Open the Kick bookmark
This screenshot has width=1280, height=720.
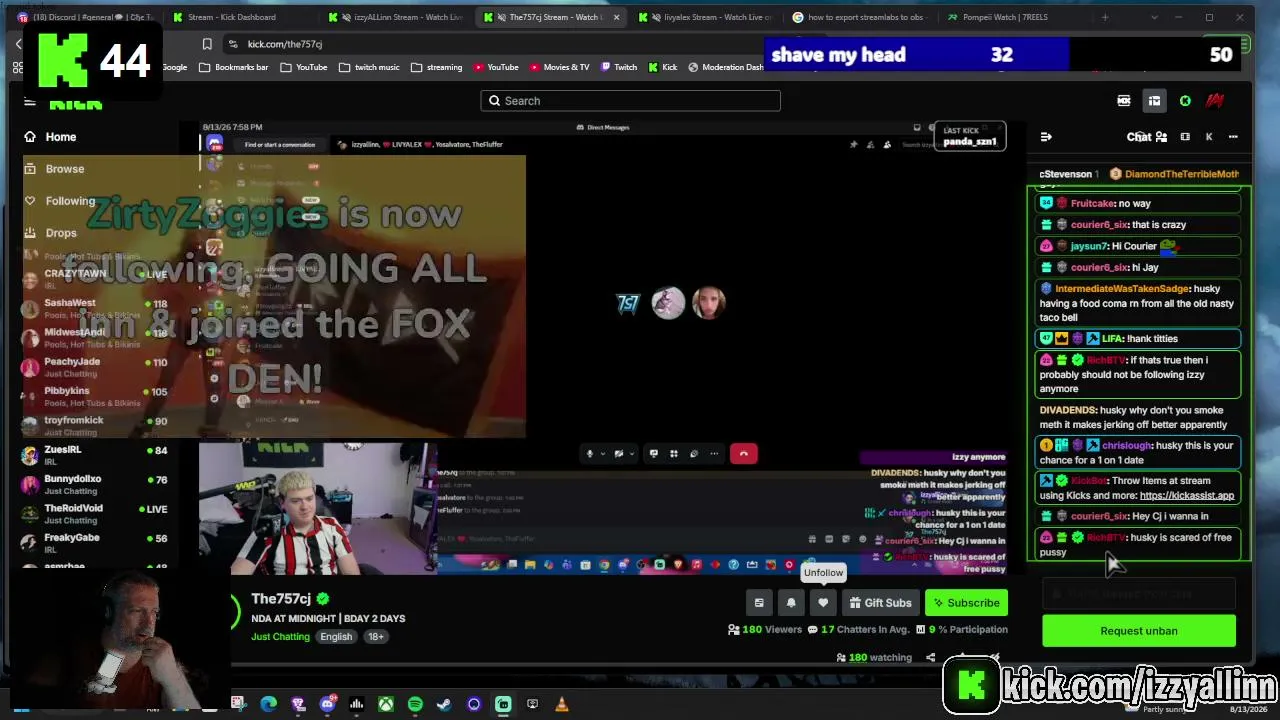point(663,67)
